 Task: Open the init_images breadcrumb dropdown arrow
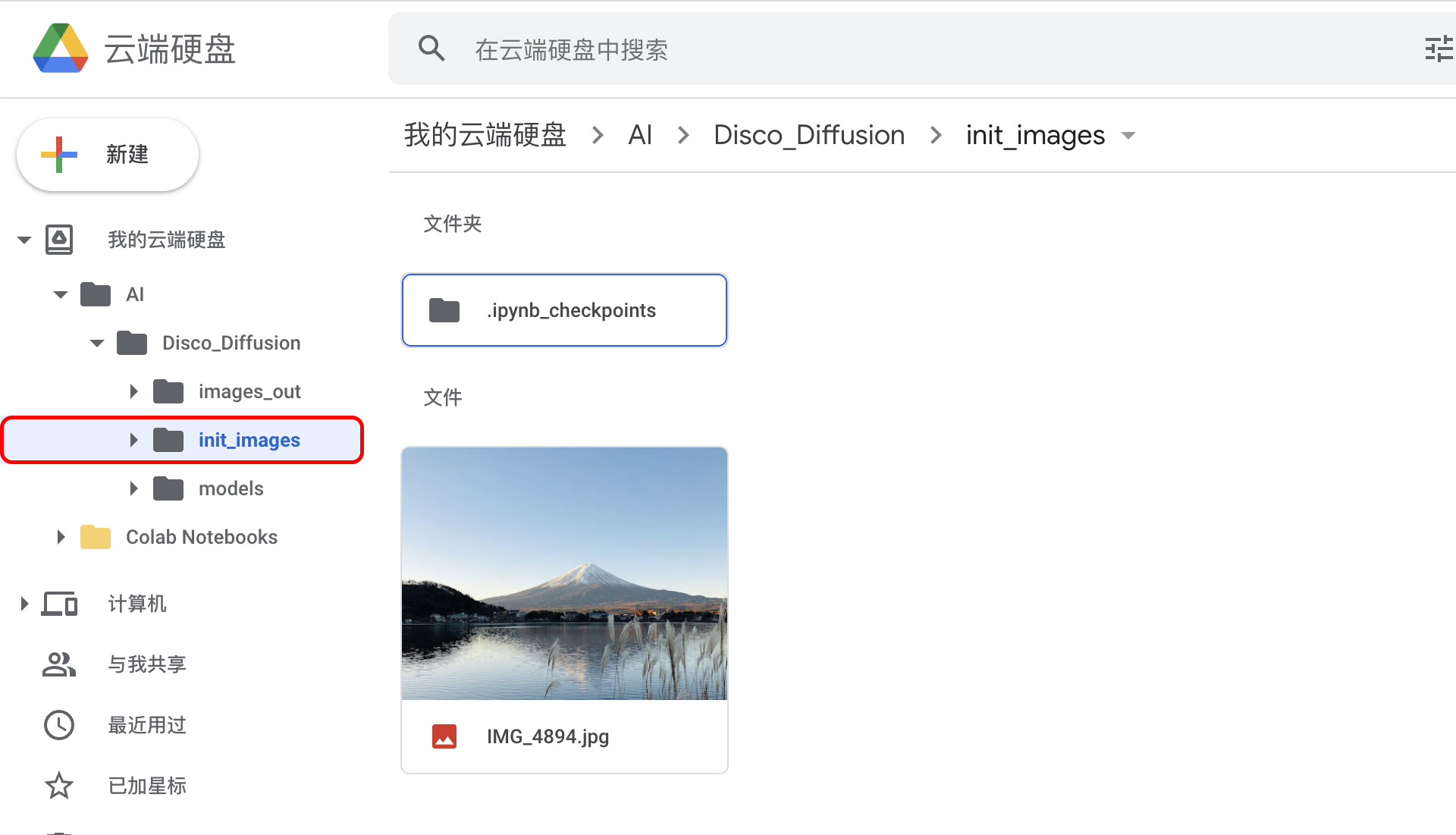[1128, 136]
